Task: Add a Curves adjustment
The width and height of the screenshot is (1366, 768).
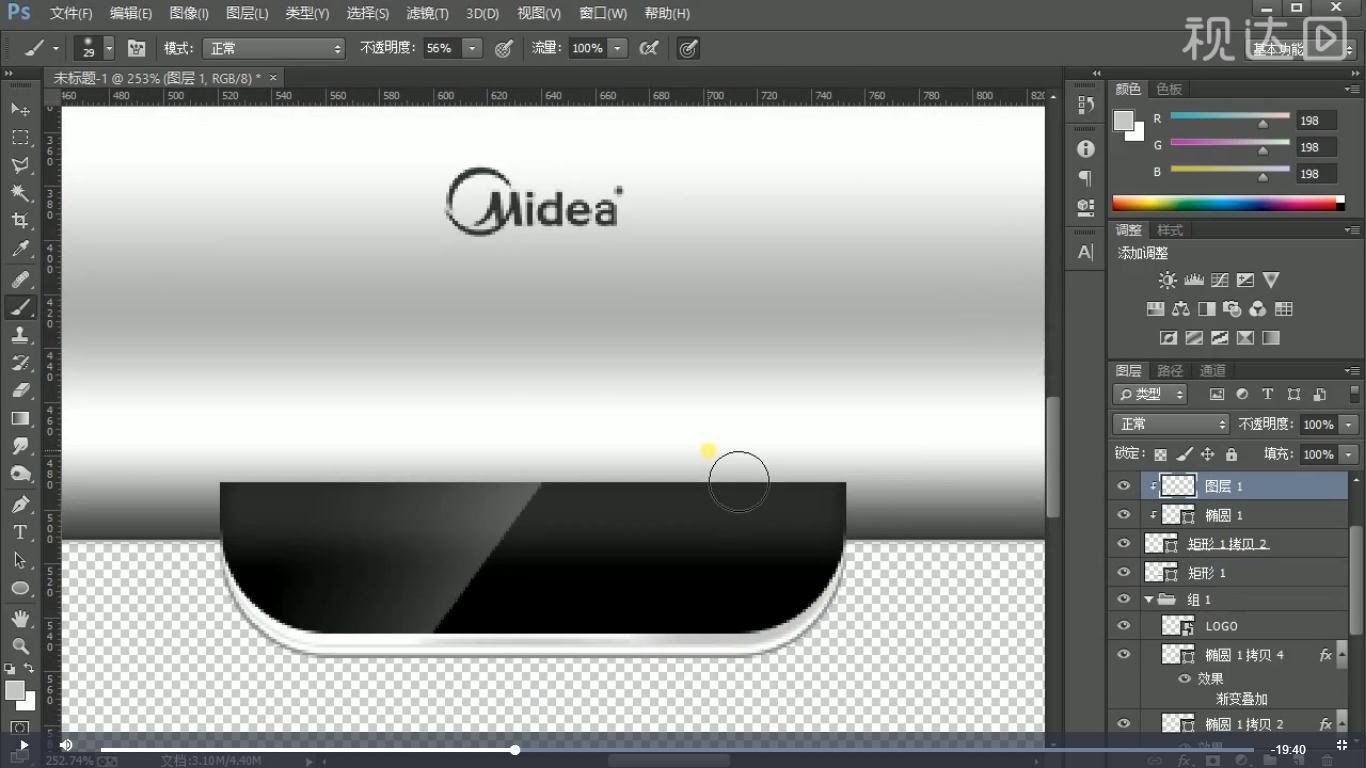Action: click(1219, 281)
